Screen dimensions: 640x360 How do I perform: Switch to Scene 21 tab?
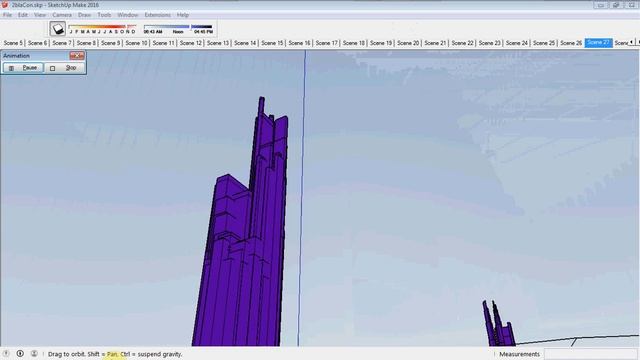[435, 43]
